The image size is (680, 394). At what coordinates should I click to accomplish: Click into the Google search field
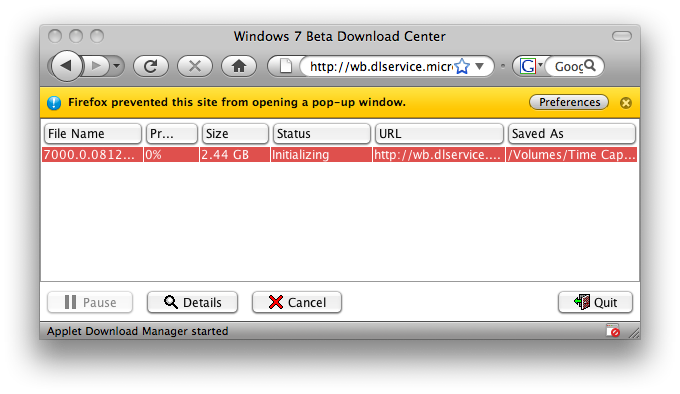click(568, 66)
